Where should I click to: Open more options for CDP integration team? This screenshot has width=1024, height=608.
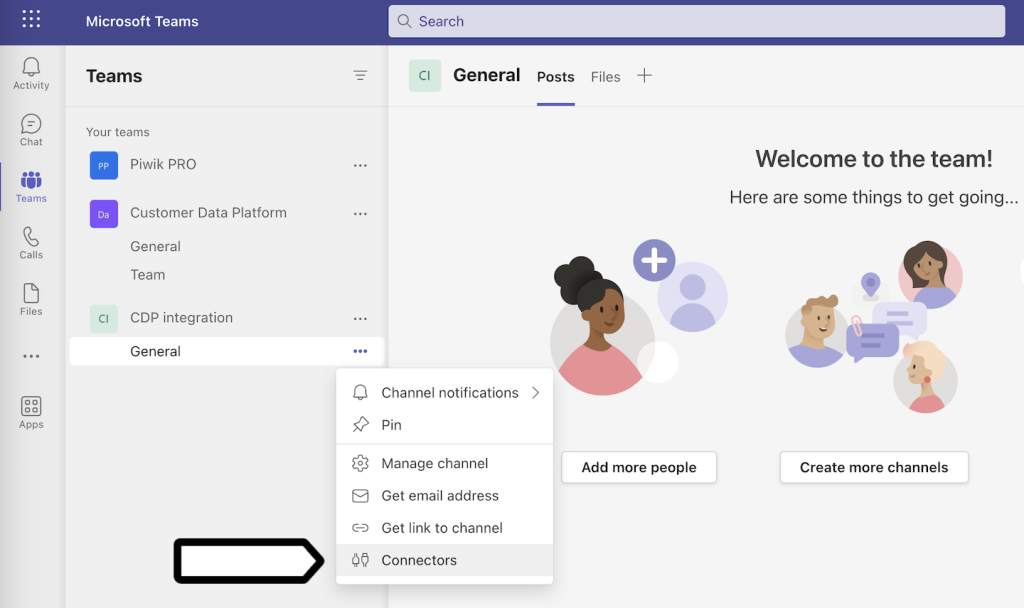click(360, 318)
